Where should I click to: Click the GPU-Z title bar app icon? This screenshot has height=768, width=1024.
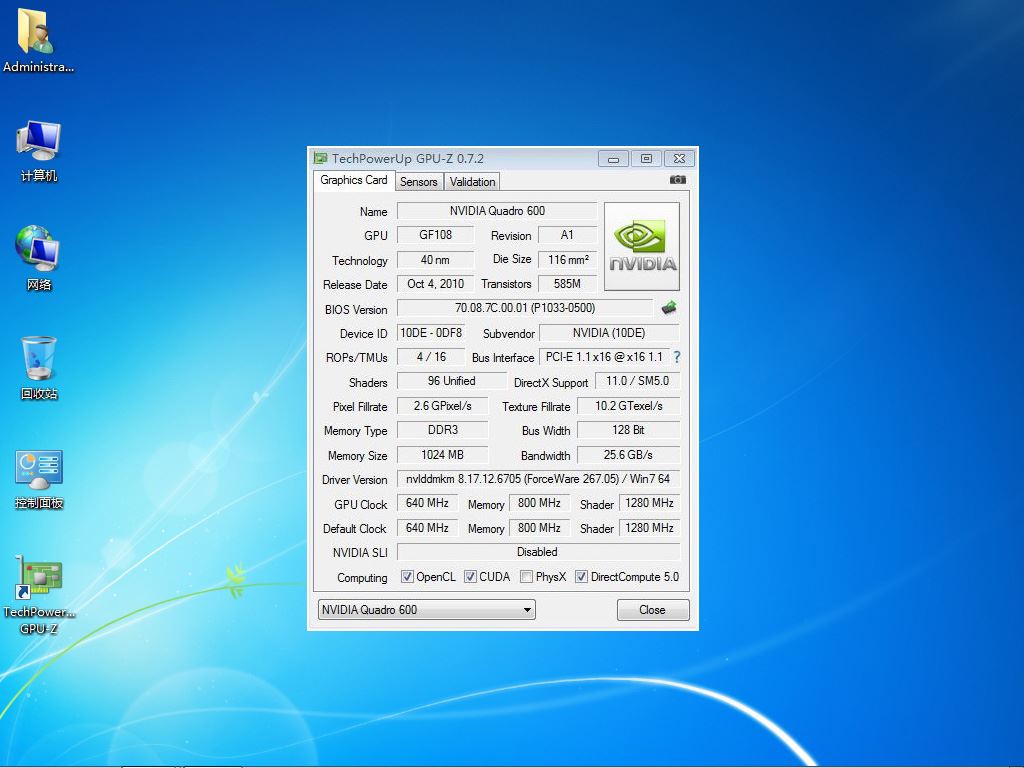coord(320,158)
